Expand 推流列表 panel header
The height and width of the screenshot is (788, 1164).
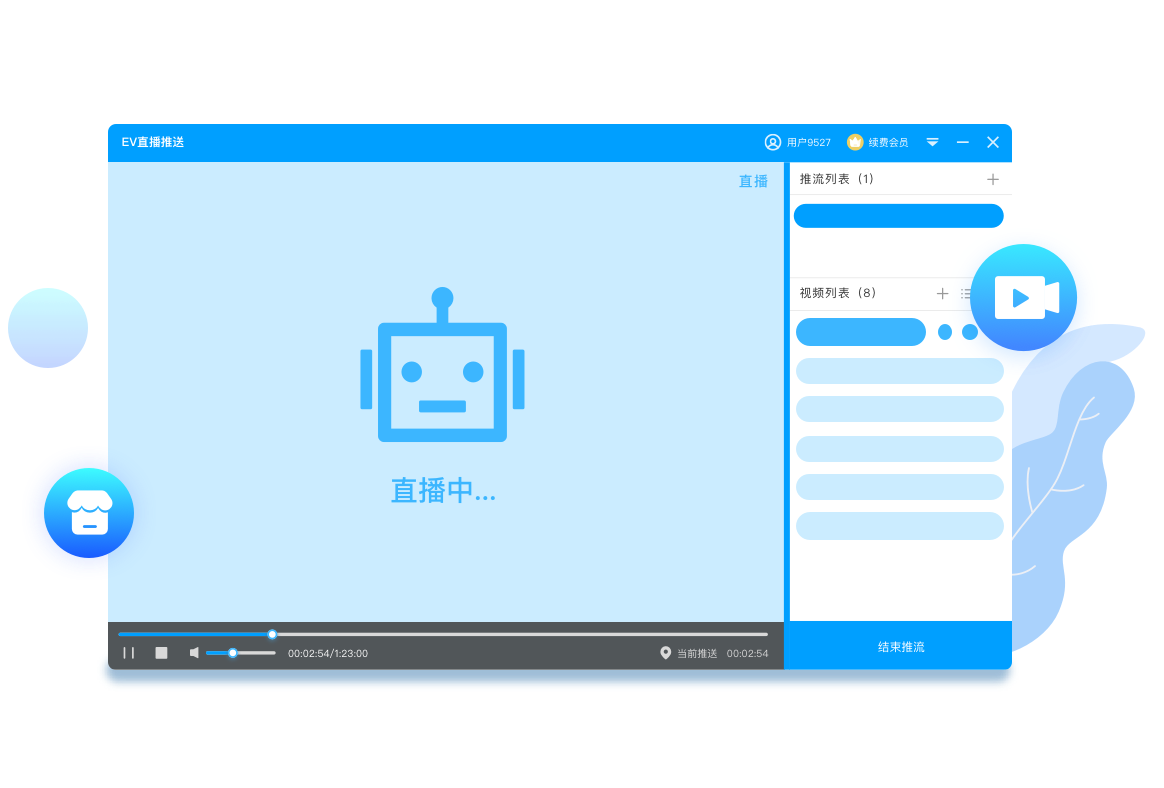tap(840, 179)
